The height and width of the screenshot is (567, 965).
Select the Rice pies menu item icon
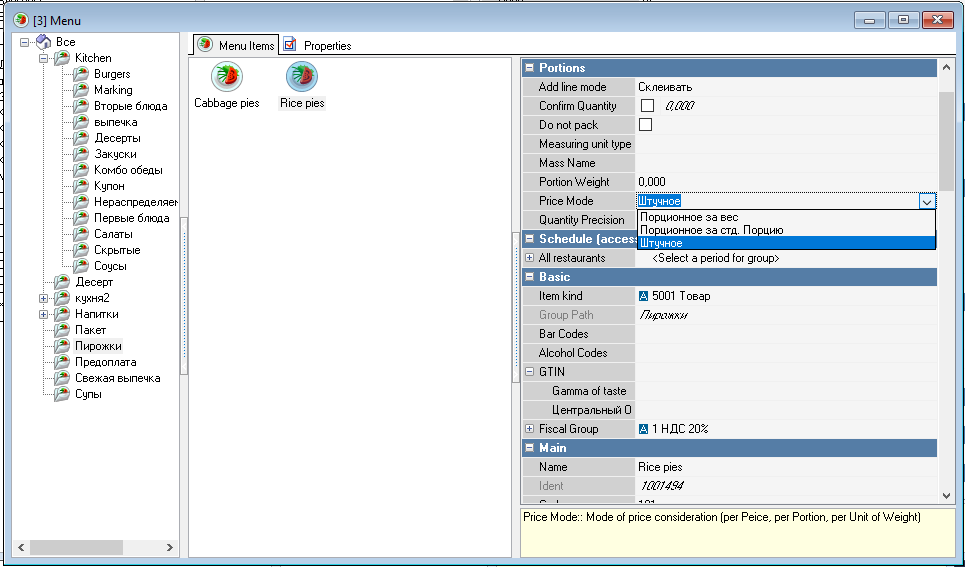pyautogui.click(x=302, y=77)
